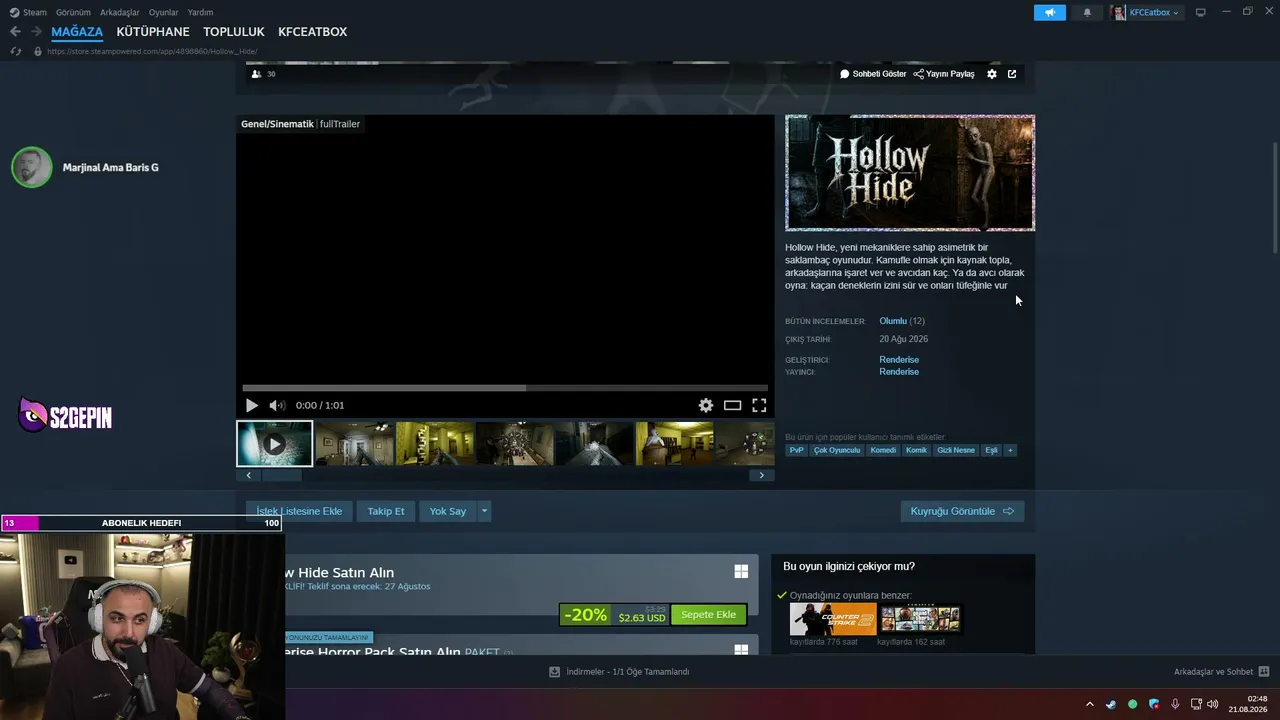This screenshot has width=1280, height=720.
Task: Select the first trailer video thumbnail
Action: pyautogui.click(x=275, y=443)
